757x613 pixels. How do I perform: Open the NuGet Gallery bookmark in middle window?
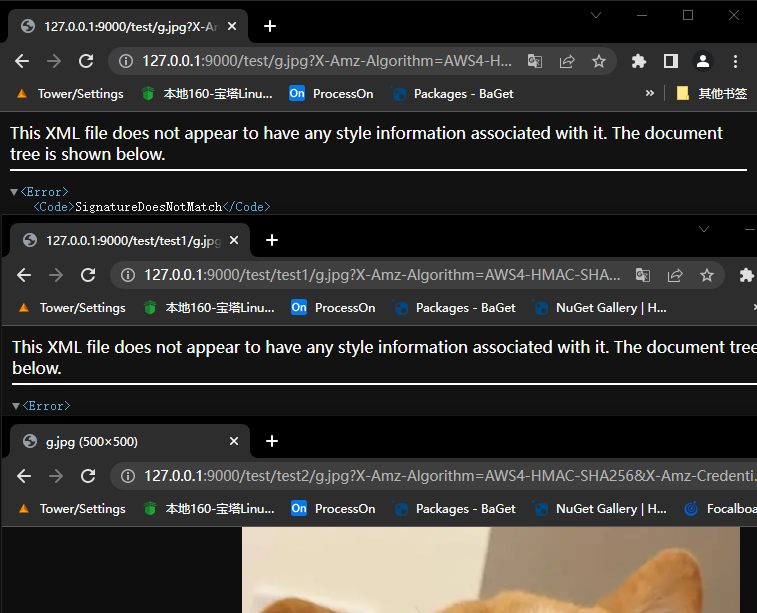tap(600, 308)
